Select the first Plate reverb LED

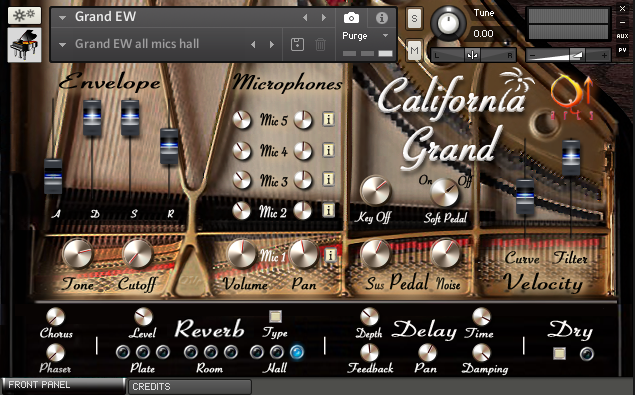click(123, 352)
